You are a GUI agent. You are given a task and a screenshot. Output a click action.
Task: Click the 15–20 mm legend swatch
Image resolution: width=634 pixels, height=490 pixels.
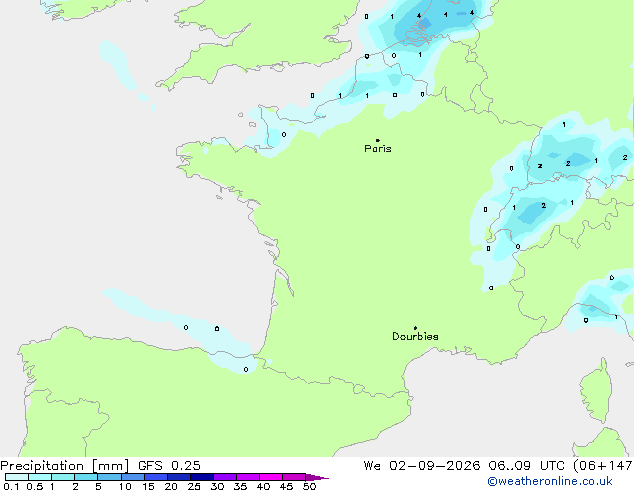point(155,477)
